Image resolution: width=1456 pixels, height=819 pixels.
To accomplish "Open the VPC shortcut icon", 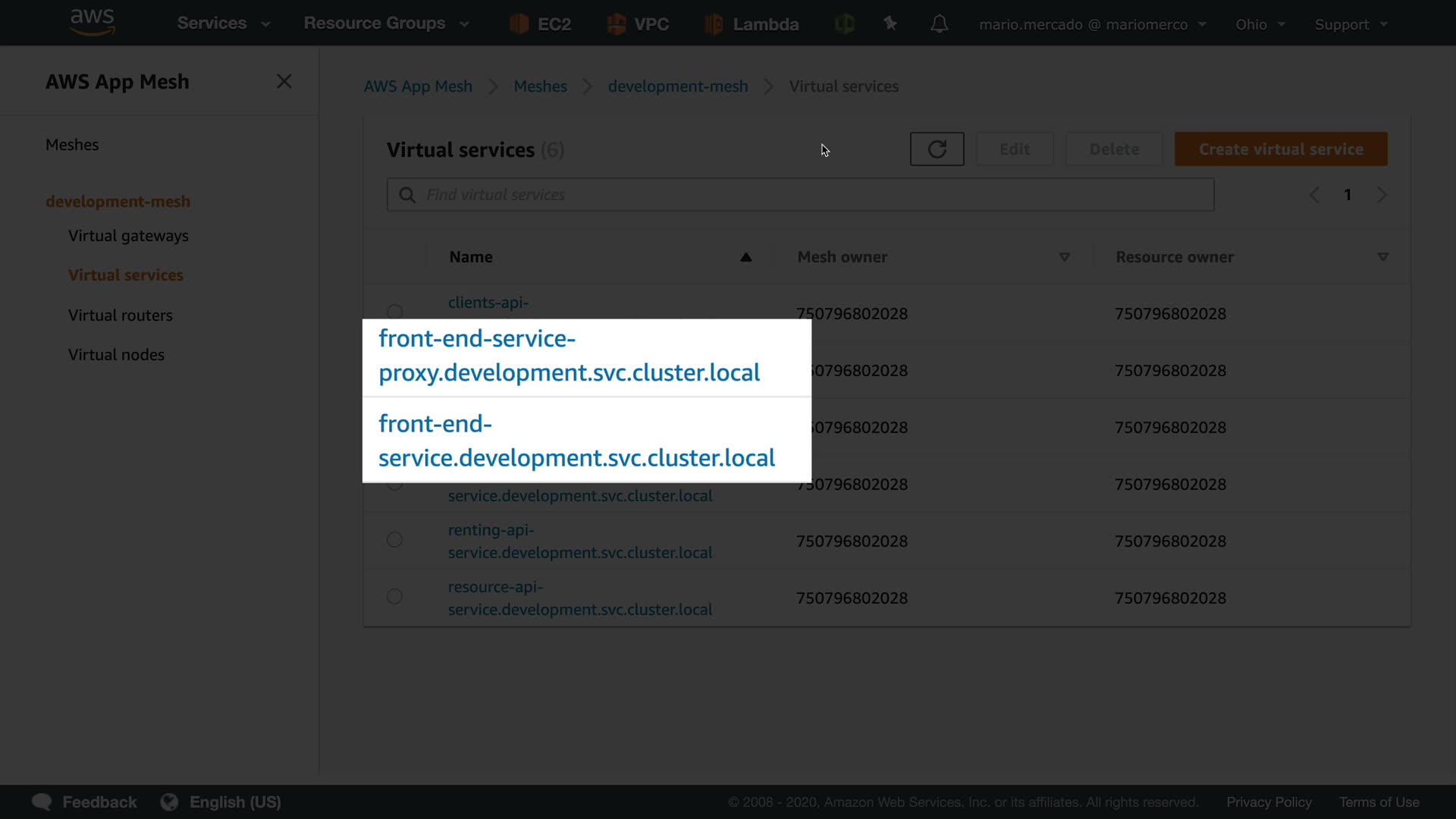I will click(x=617, y=24).
